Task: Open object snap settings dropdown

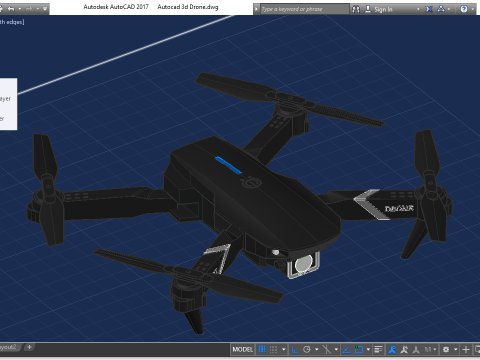Action: (368, 349)
